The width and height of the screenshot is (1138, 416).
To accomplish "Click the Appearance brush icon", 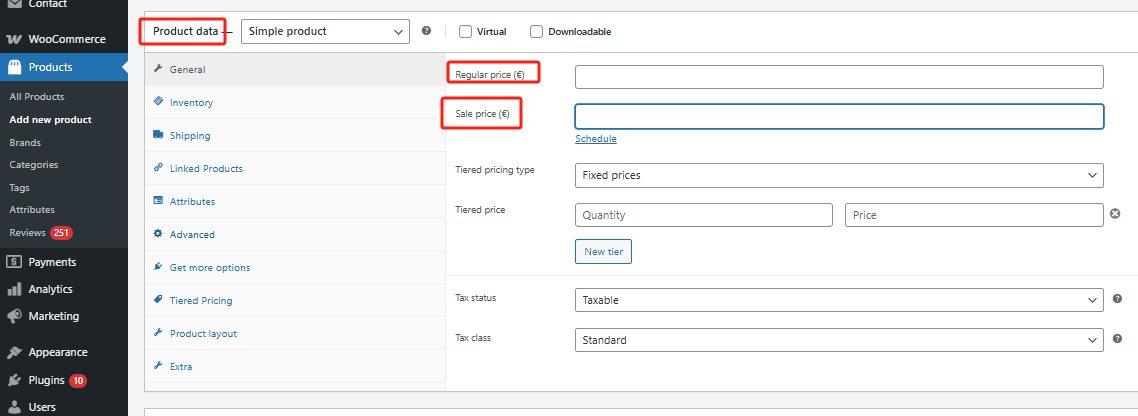I will pos(14,352).
